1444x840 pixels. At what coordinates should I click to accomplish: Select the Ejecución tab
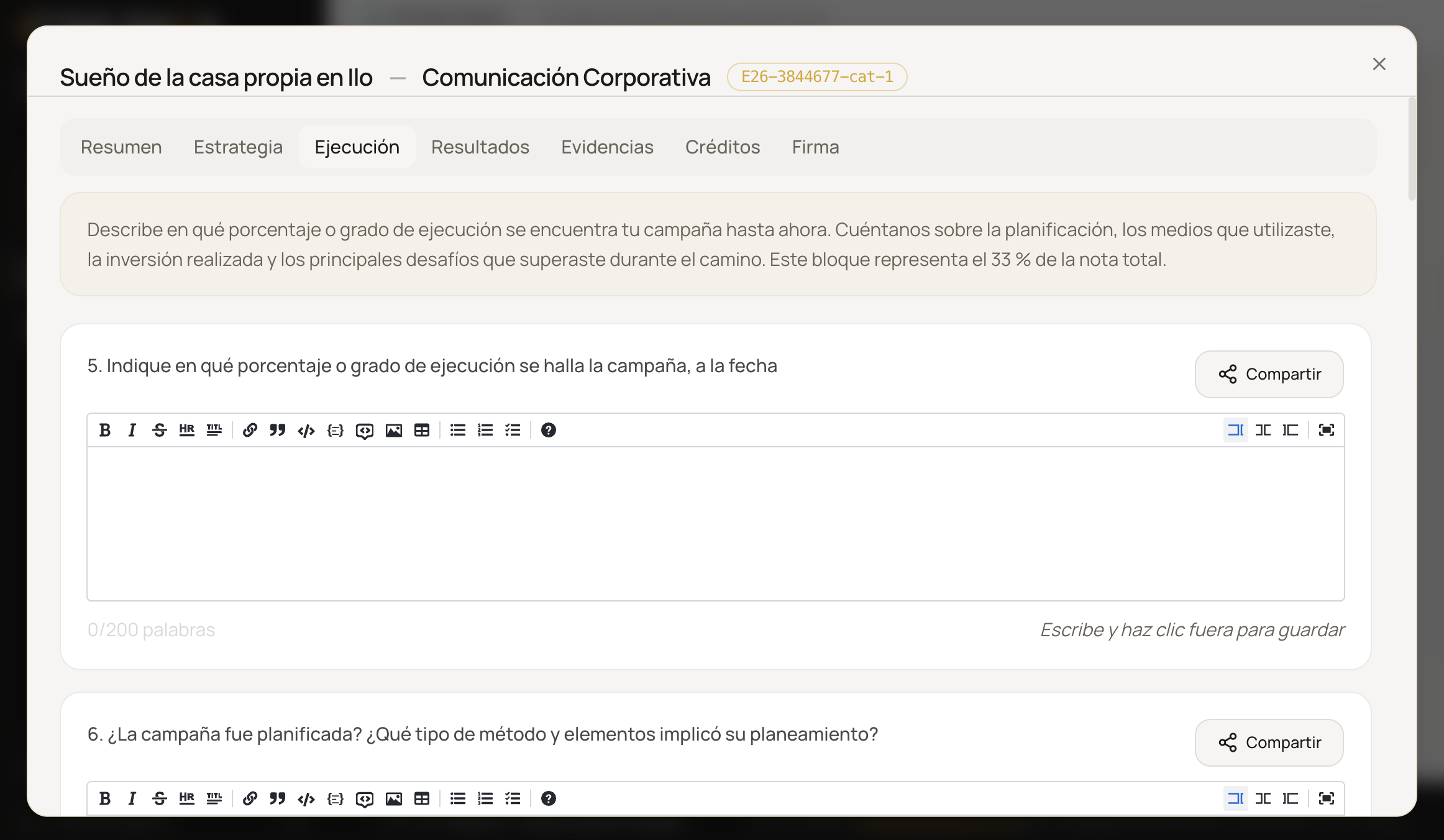tap(357, 147)
